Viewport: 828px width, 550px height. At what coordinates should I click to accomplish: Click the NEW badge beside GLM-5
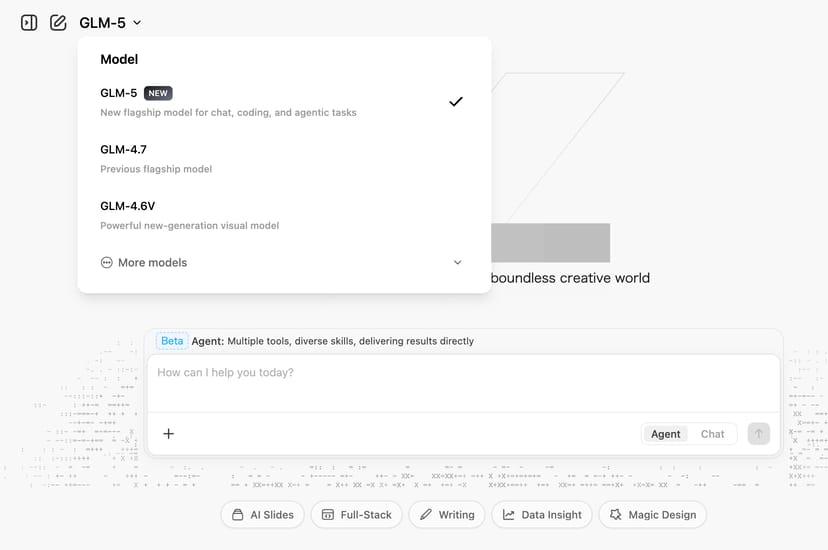coord(158,93)
